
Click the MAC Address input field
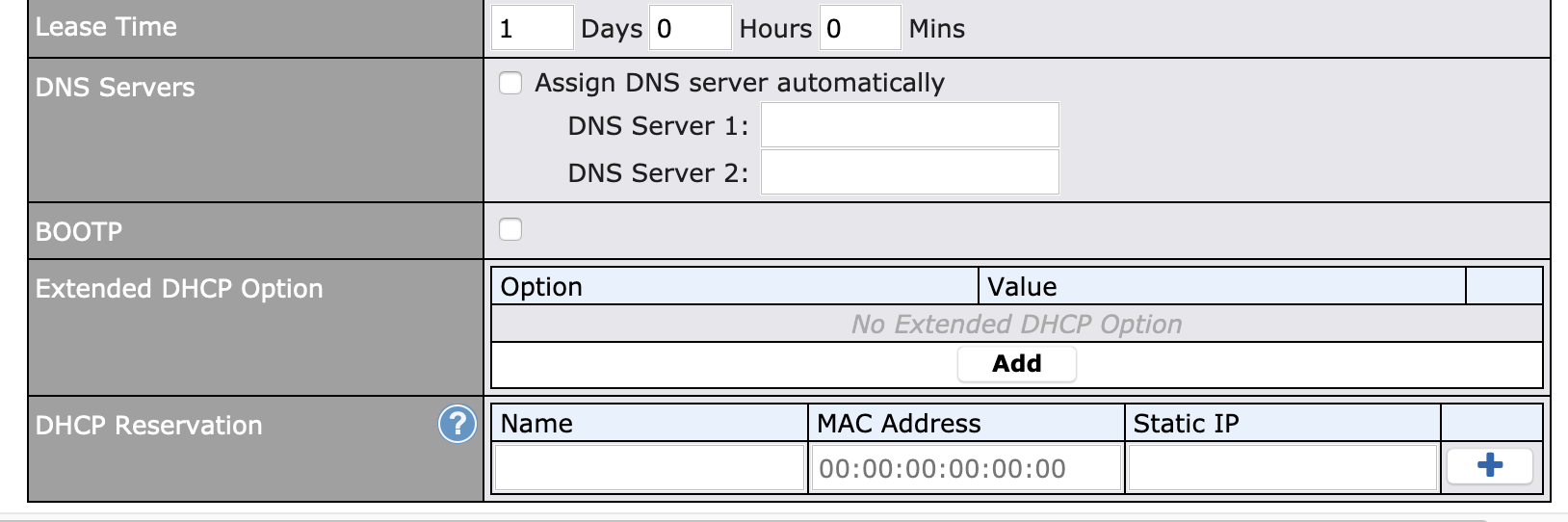click(x=967, y=468)
